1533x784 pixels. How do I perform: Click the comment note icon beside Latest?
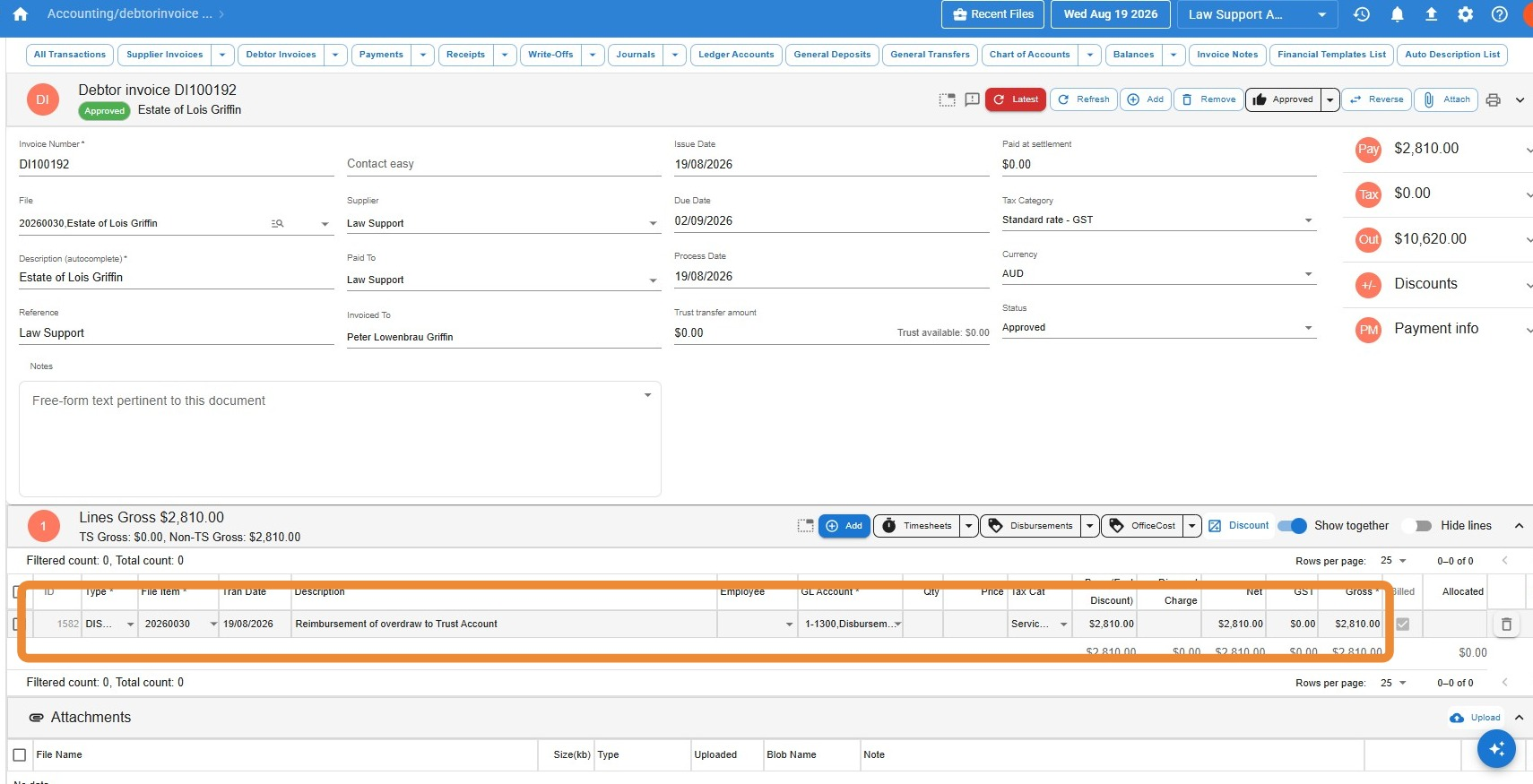click(x=972, y=99)
